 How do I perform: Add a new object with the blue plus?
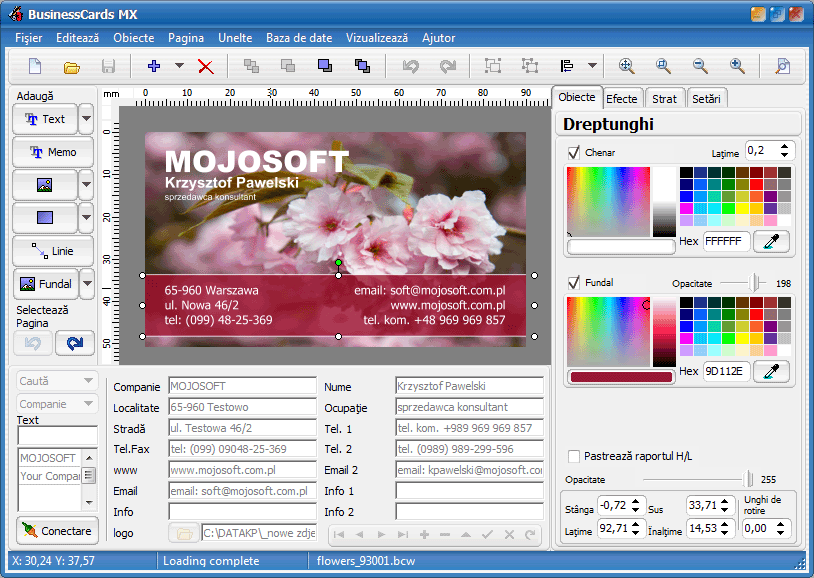154,66
